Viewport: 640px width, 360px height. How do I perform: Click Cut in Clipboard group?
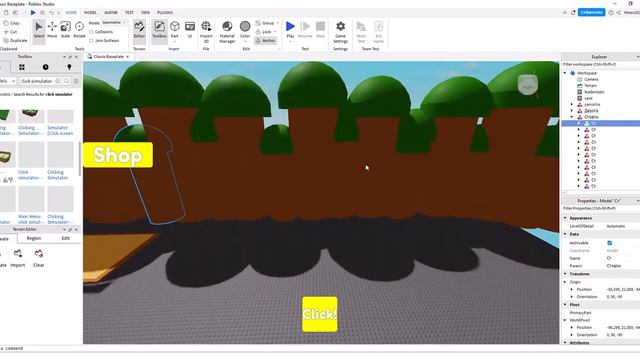click(x=10, y=32)
